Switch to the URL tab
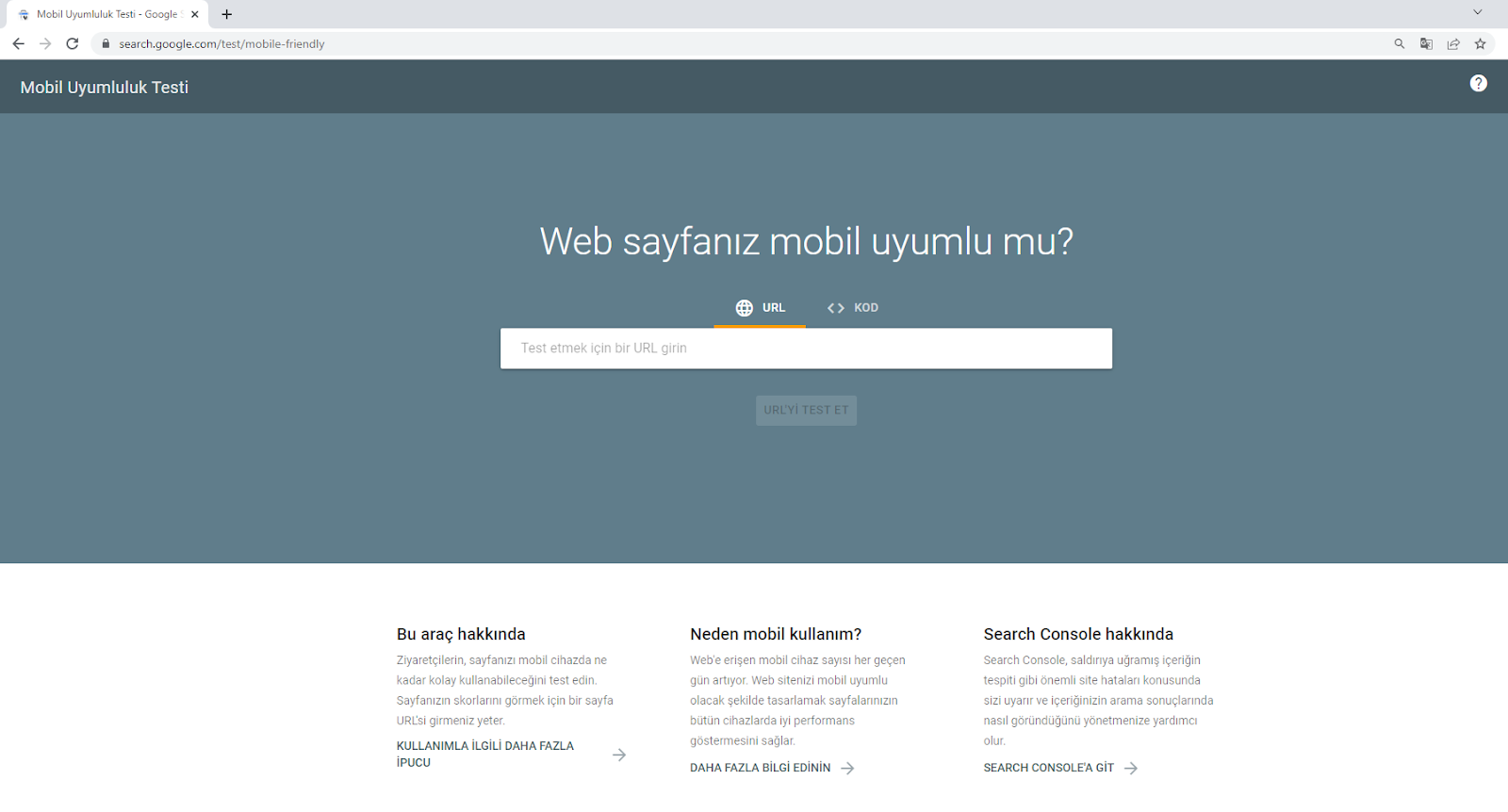Screen dimensions: 1508x812 click(760, 308)
